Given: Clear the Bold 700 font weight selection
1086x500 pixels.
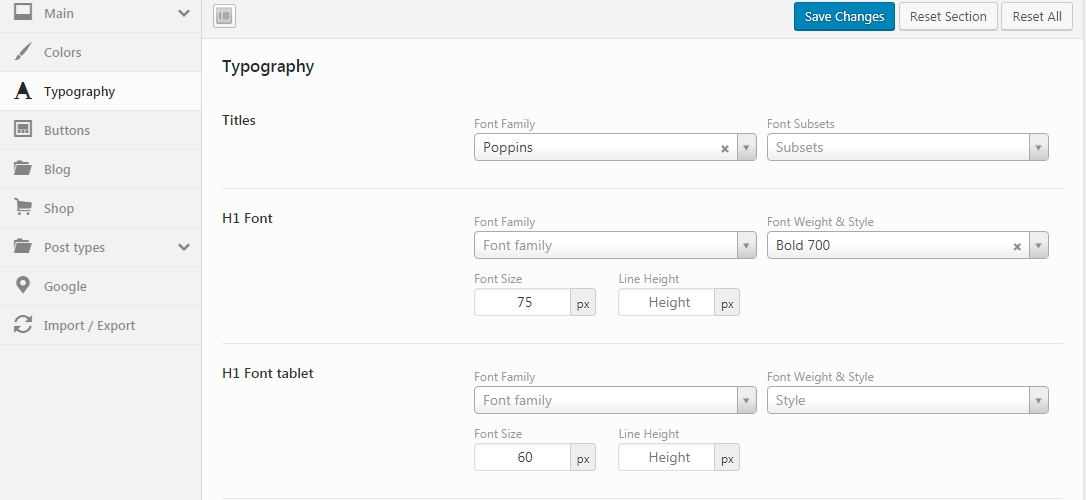Looking at the screenshot, I should pos(1017,246).
